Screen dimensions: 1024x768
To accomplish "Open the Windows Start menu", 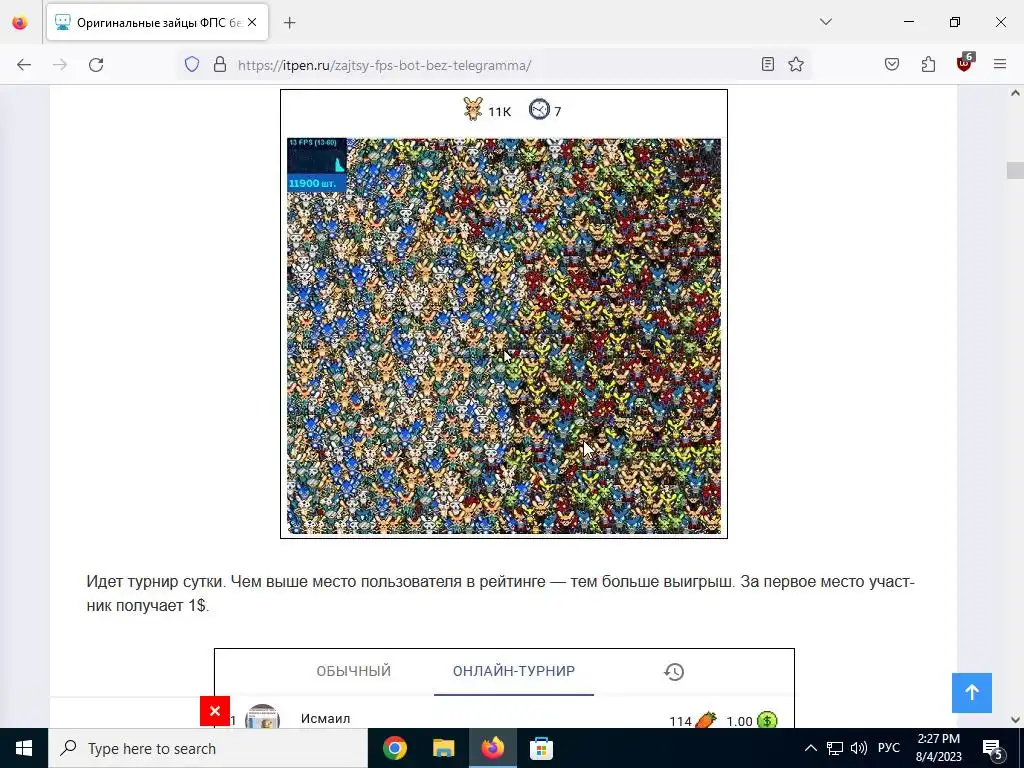I will click(24, 748).
